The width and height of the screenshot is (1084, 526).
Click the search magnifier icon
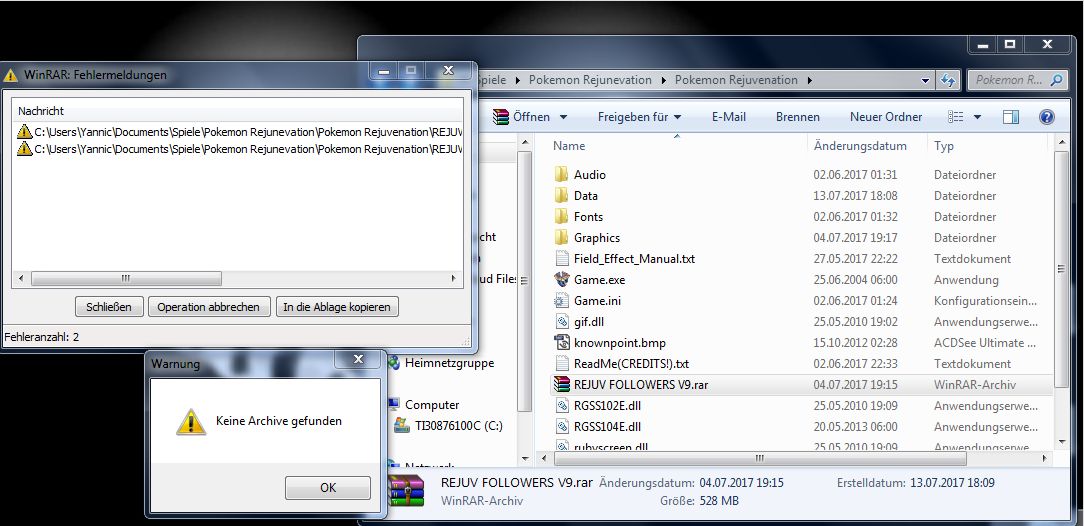tap(1056, 80)
